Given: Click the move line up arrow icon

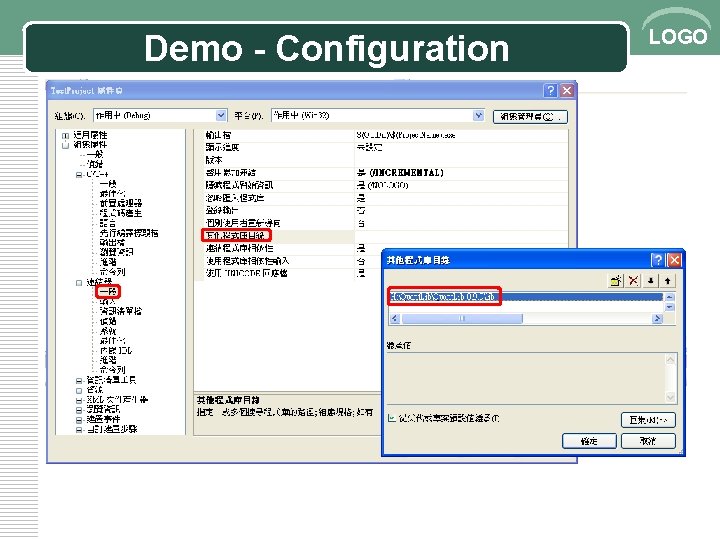Looking at the screenshot, I should [x=668, y=281].
